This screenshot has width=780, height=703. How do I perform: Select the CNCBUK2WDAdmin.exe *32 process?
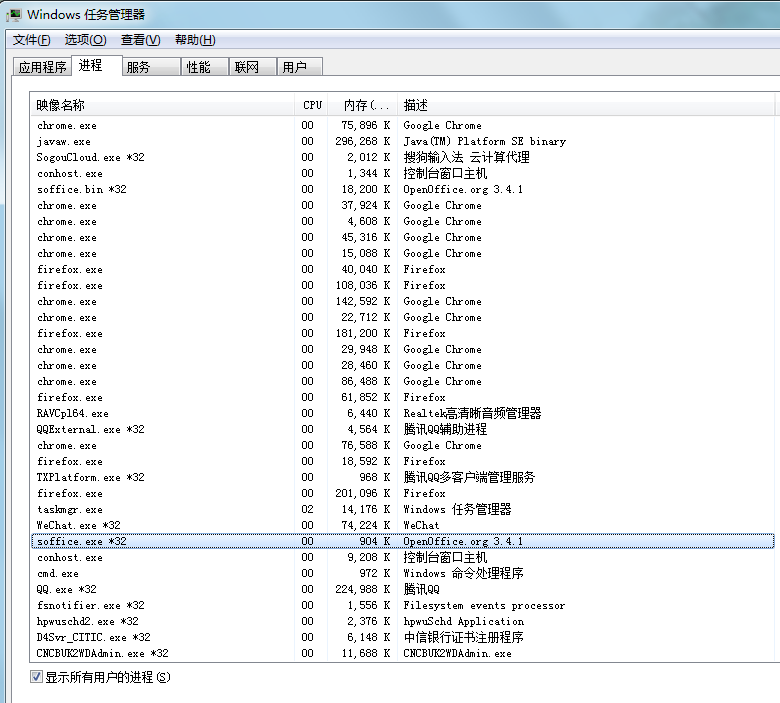point(403,653)
